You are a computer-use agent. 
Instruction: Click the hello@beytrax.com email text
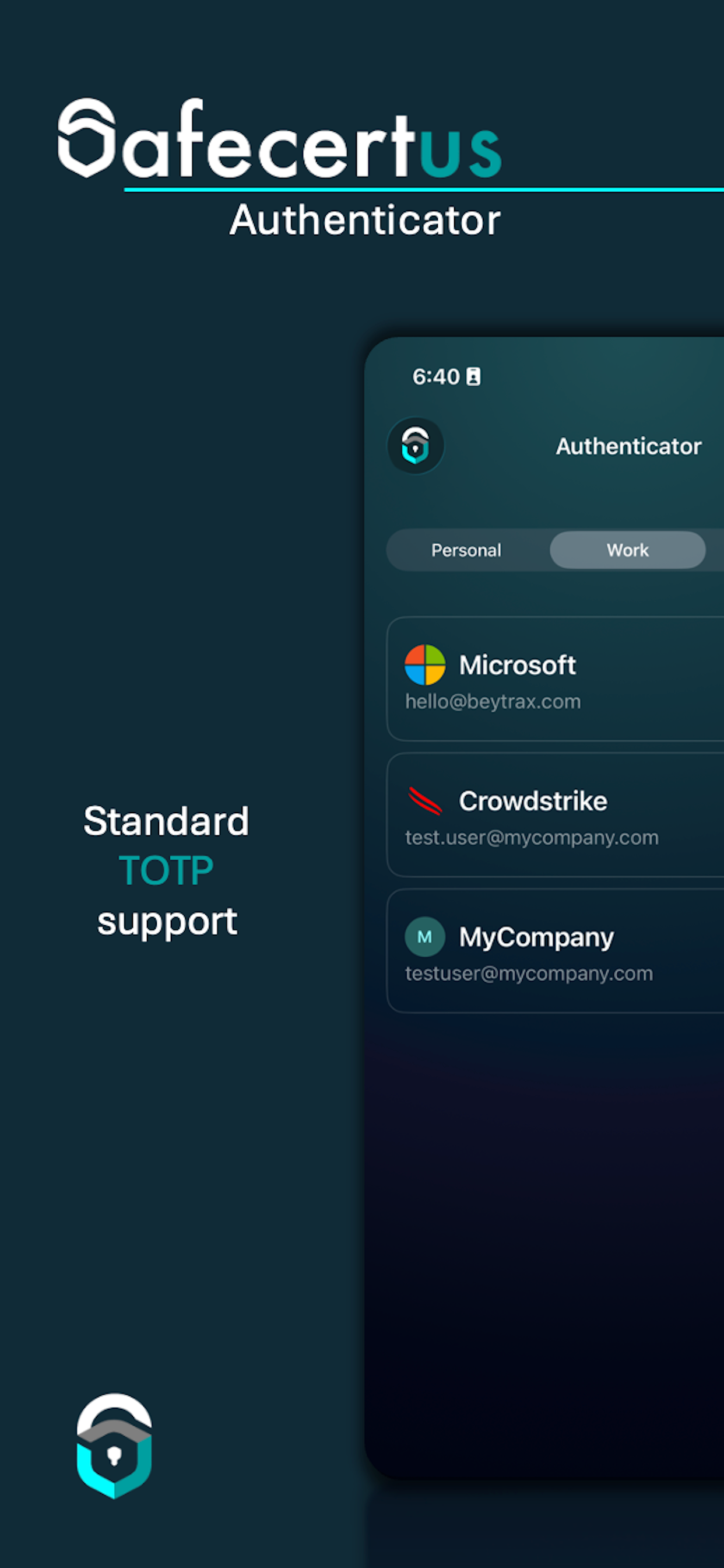click(x=493, y=702)
